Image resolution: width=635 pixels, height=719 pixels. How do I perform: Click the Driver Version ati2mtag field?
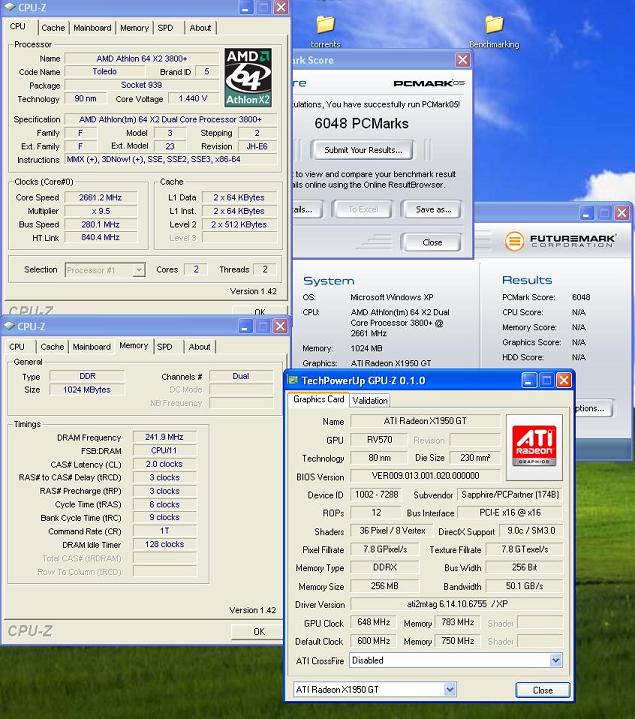click(457, 604)
